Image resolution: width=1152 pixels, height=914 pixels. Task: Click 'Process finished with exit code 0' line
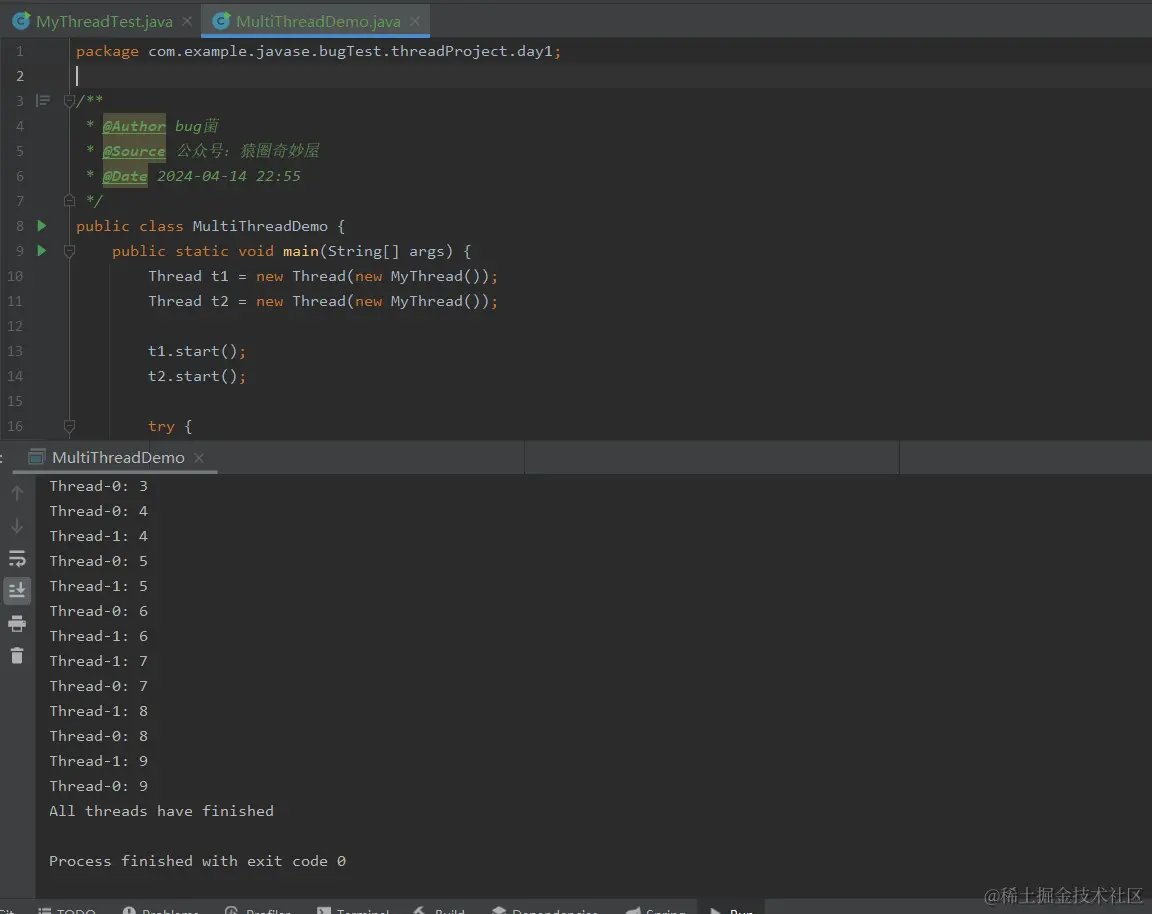197,860
